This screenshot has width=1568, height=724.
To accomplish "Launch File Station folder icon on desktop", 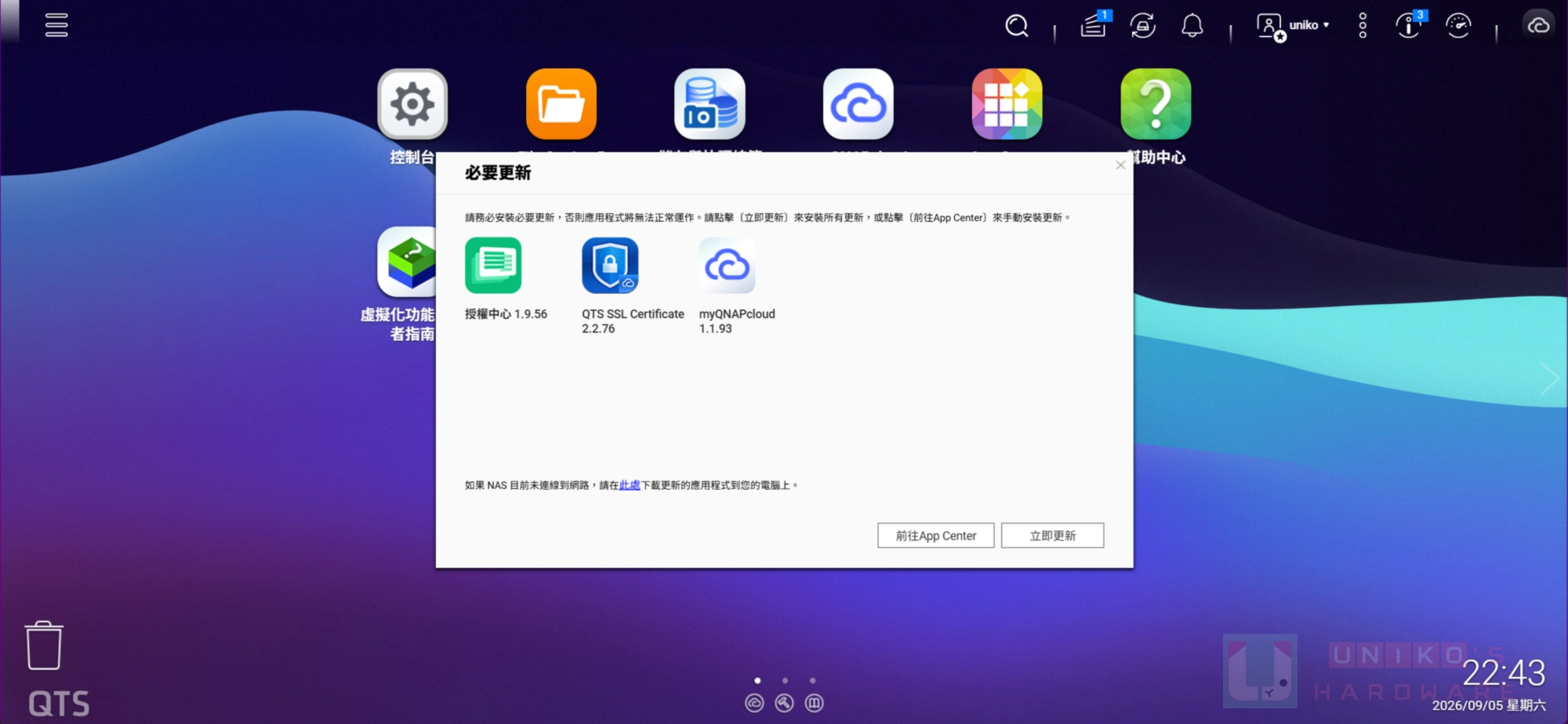I will pyautogui.click(x=561, y=104).
